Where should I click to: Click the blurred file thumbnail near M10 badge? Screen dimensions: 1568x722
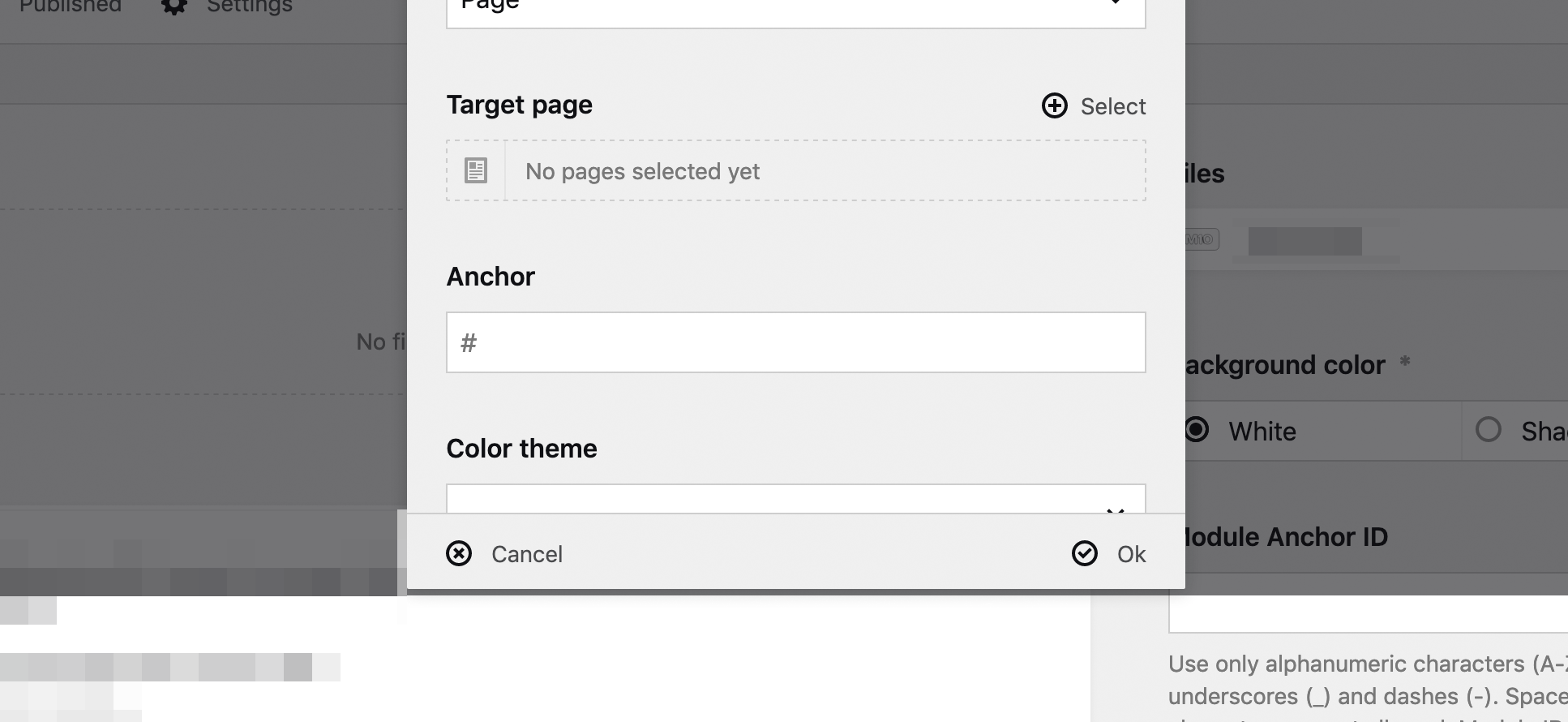(1307, 242)
